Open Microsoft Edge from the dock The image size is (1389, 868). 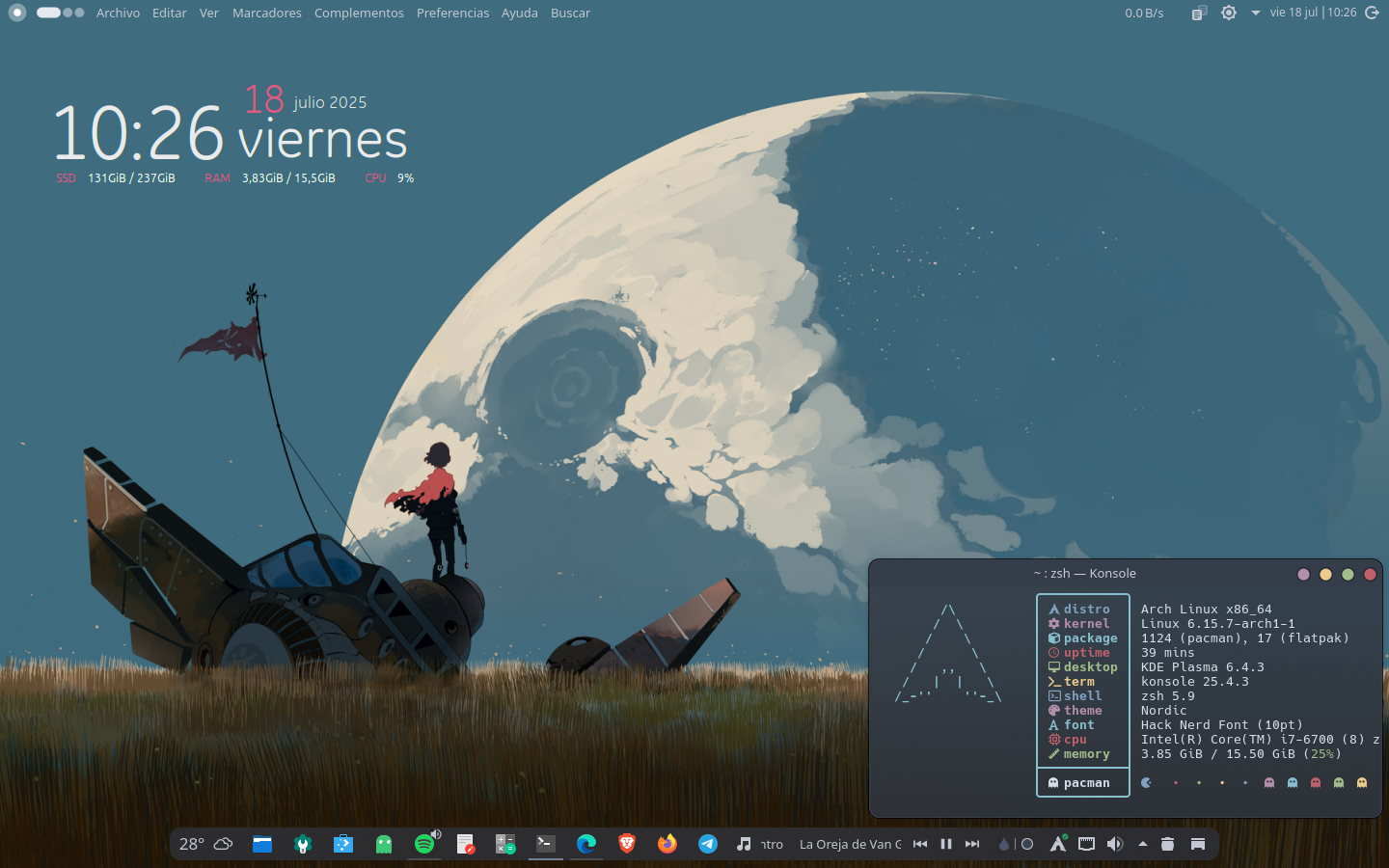[586, 844]
